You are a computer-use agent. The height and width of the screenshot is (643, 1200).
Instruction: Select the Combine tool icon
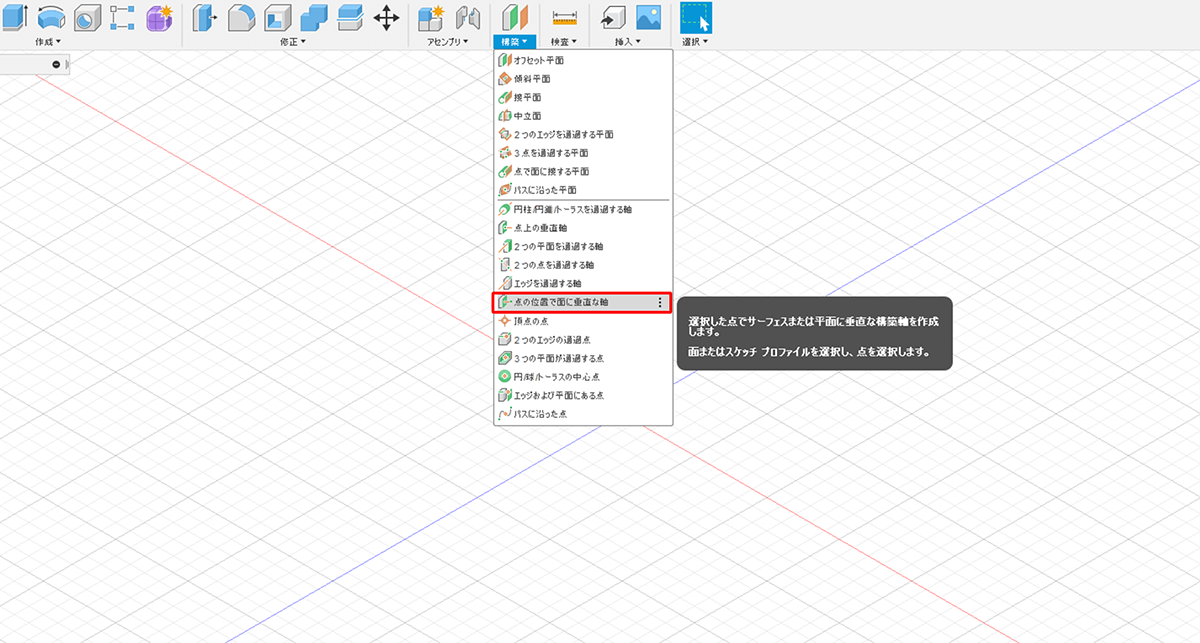pyautogui.click(x=314, y=16)
